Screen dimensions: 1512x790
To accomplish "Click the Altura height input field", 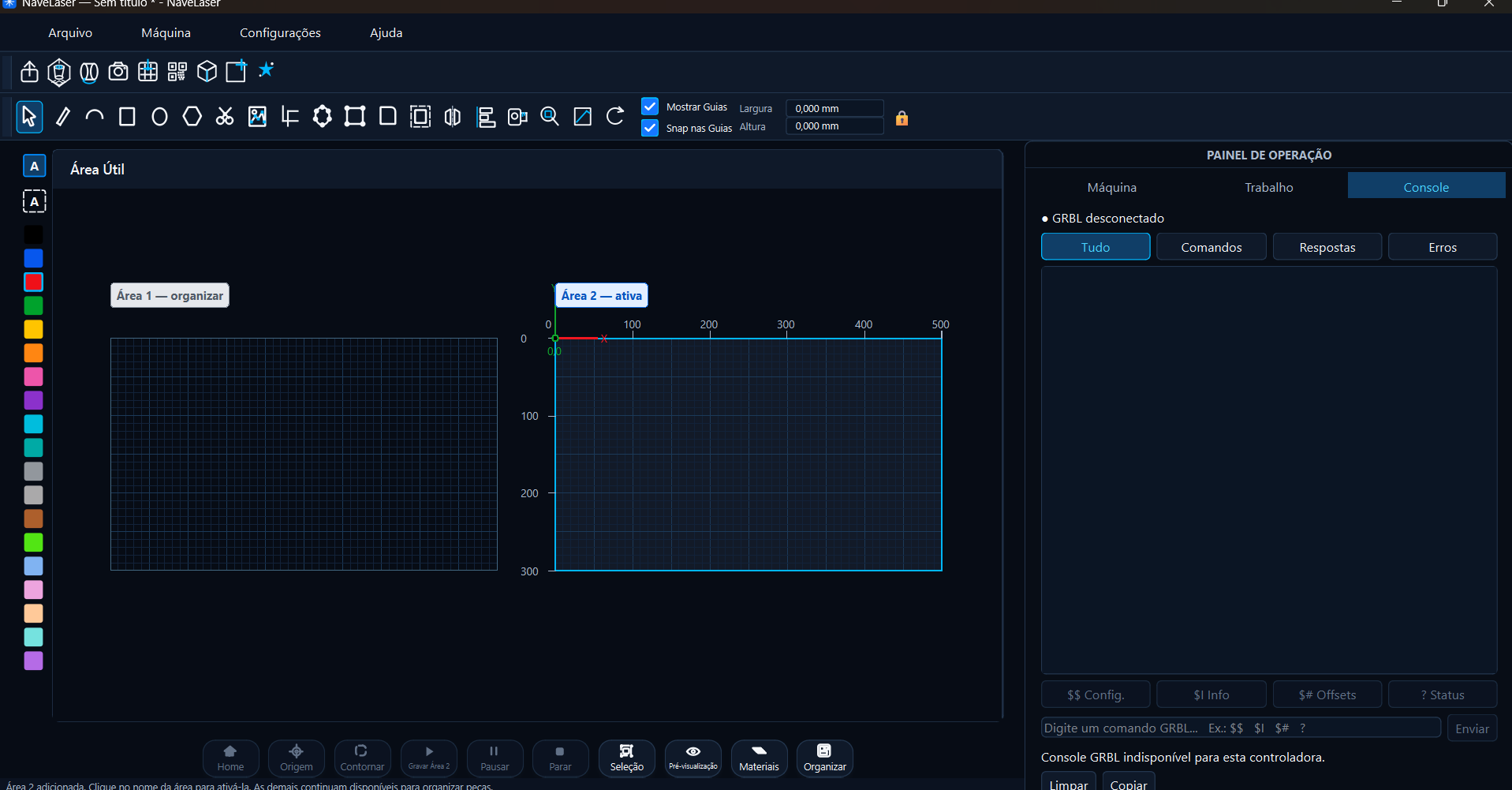I will tap(834, 125).
